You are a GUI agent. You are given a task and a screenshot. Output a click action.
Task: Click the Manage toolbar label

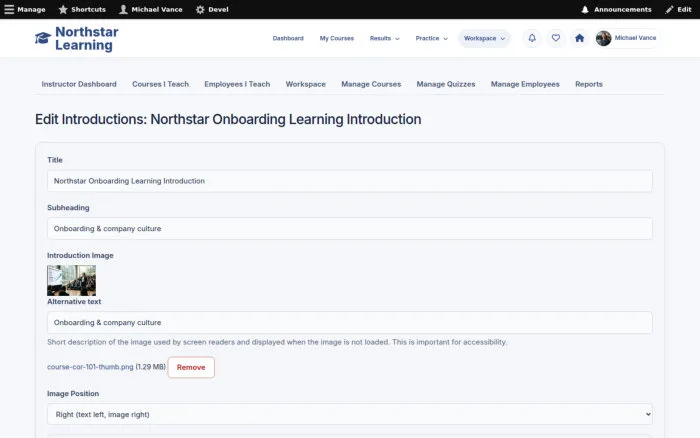click(x=31, y=9)
